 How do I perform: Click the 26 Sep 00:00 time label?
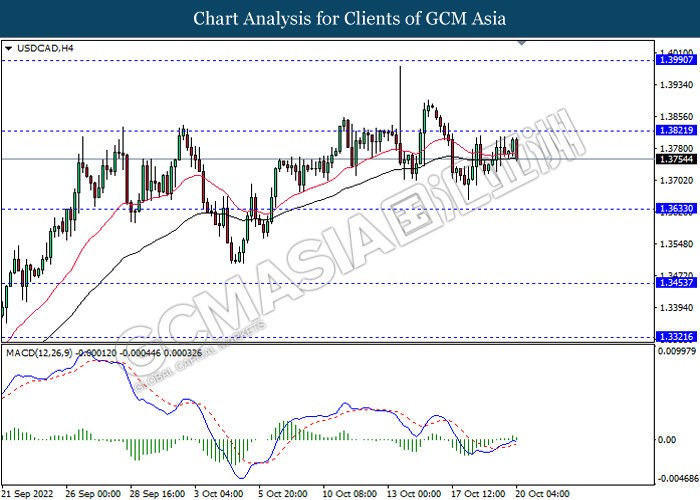tap(93, 494)
